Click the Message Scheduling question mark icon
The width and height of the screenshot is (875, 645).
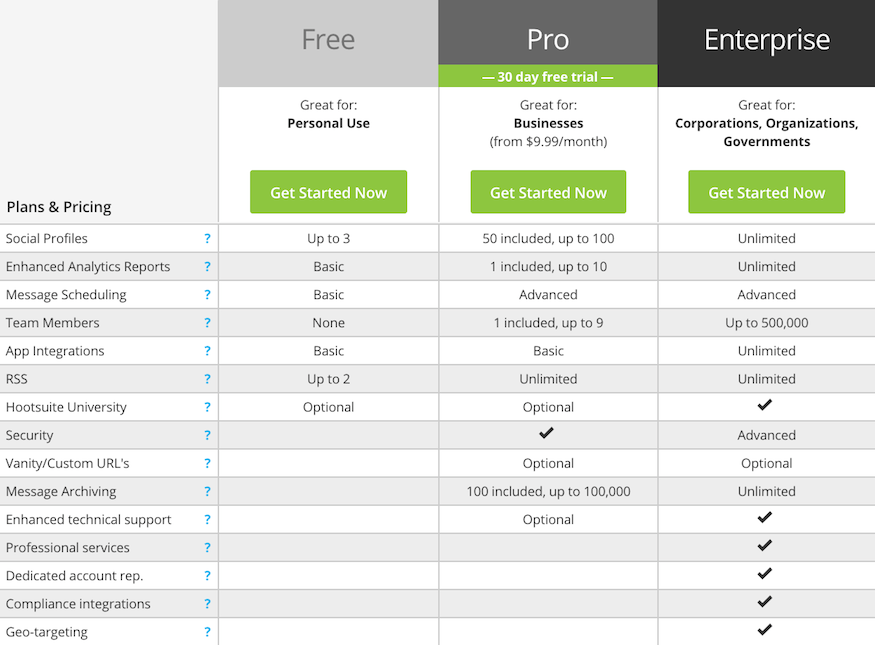click(207, 294)
